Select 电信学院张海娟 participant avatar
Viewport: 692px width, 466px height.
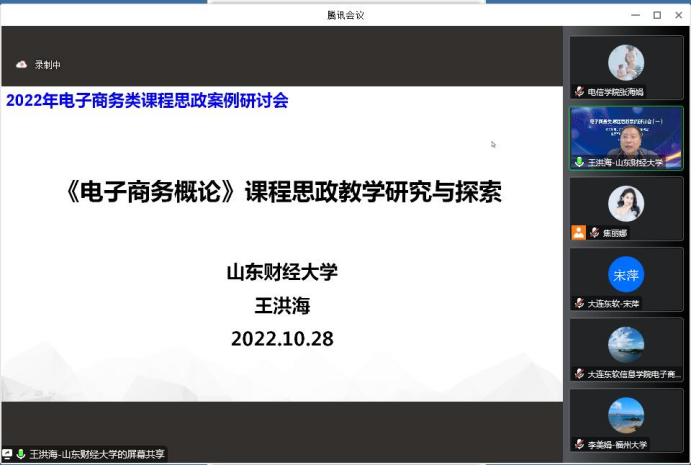(x=626, y=63)
